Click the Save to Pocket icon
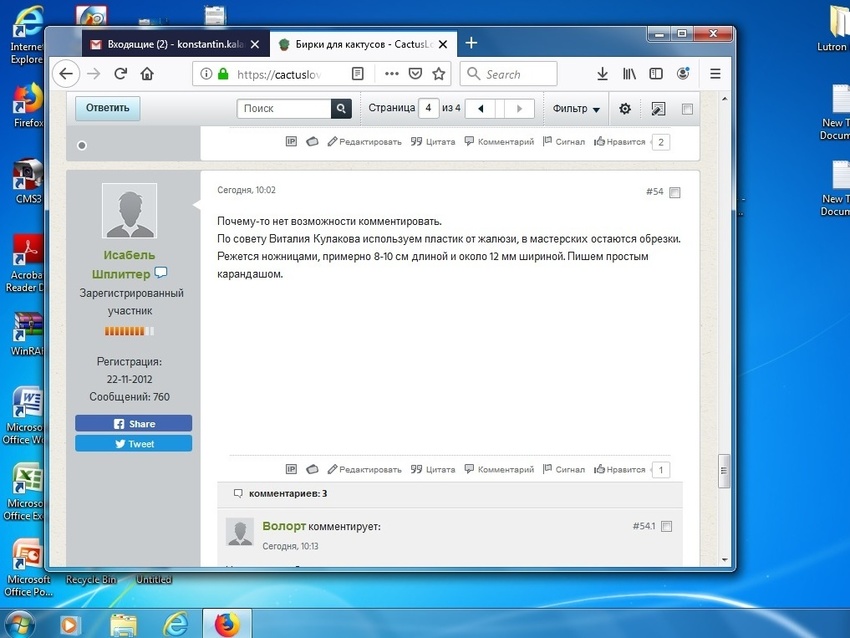Image resolution: width=850 pixels, height=638 pixels. pyautogui.click(x=415, y=74)
